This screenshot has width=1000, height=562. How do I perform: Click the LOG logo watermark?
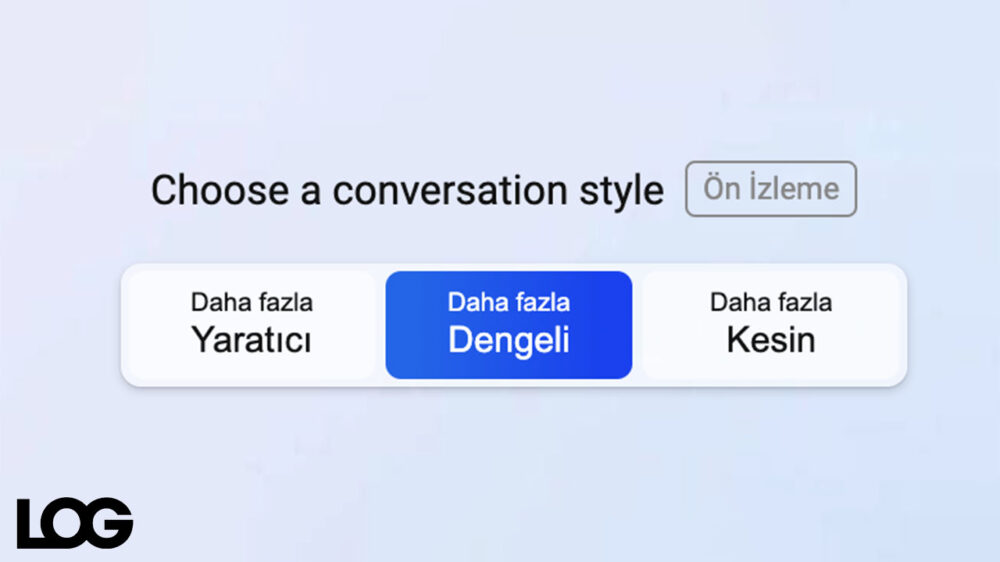point(75,522)
